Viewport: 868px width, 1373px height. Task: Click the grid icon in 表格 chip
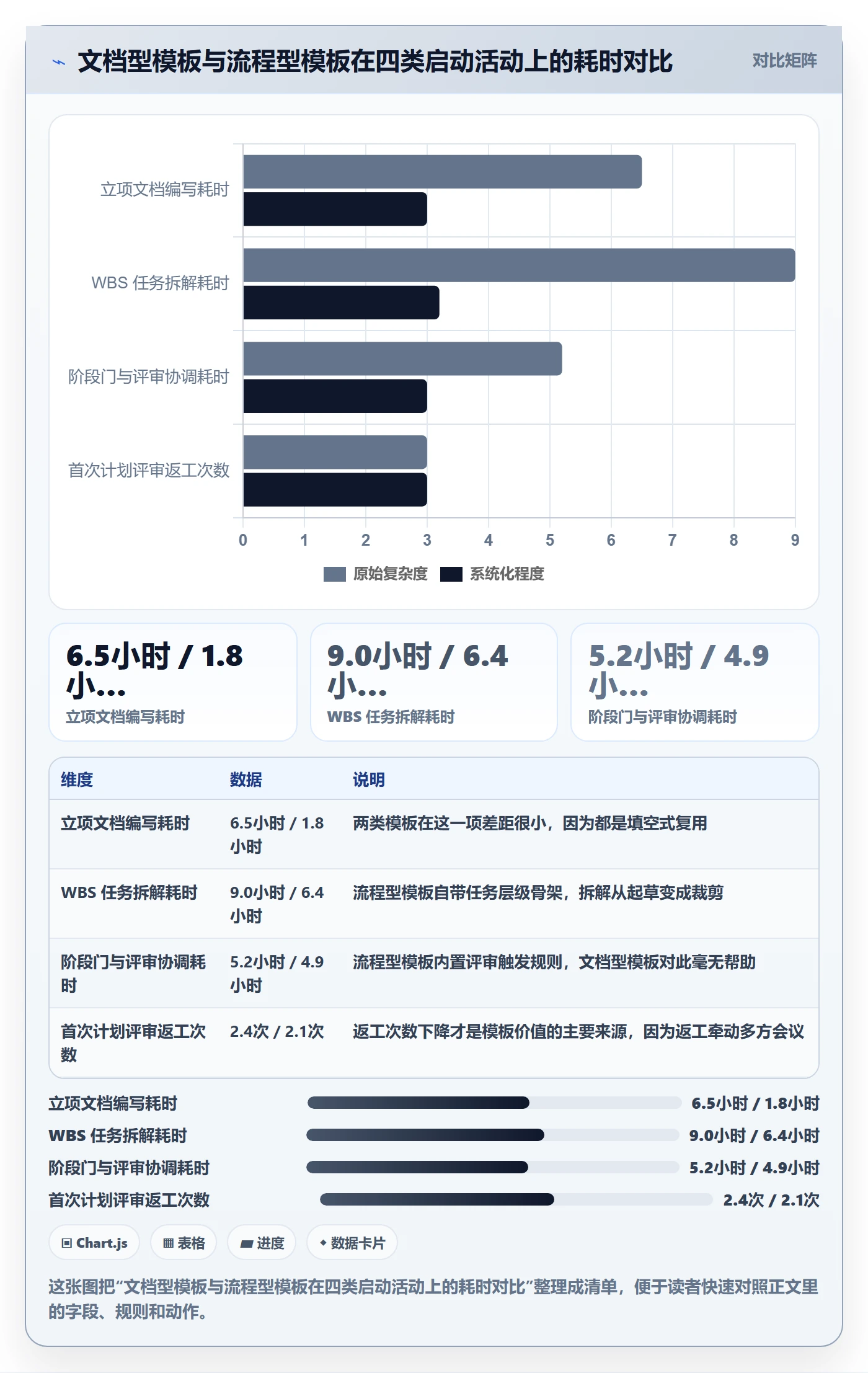[168, 1243]
